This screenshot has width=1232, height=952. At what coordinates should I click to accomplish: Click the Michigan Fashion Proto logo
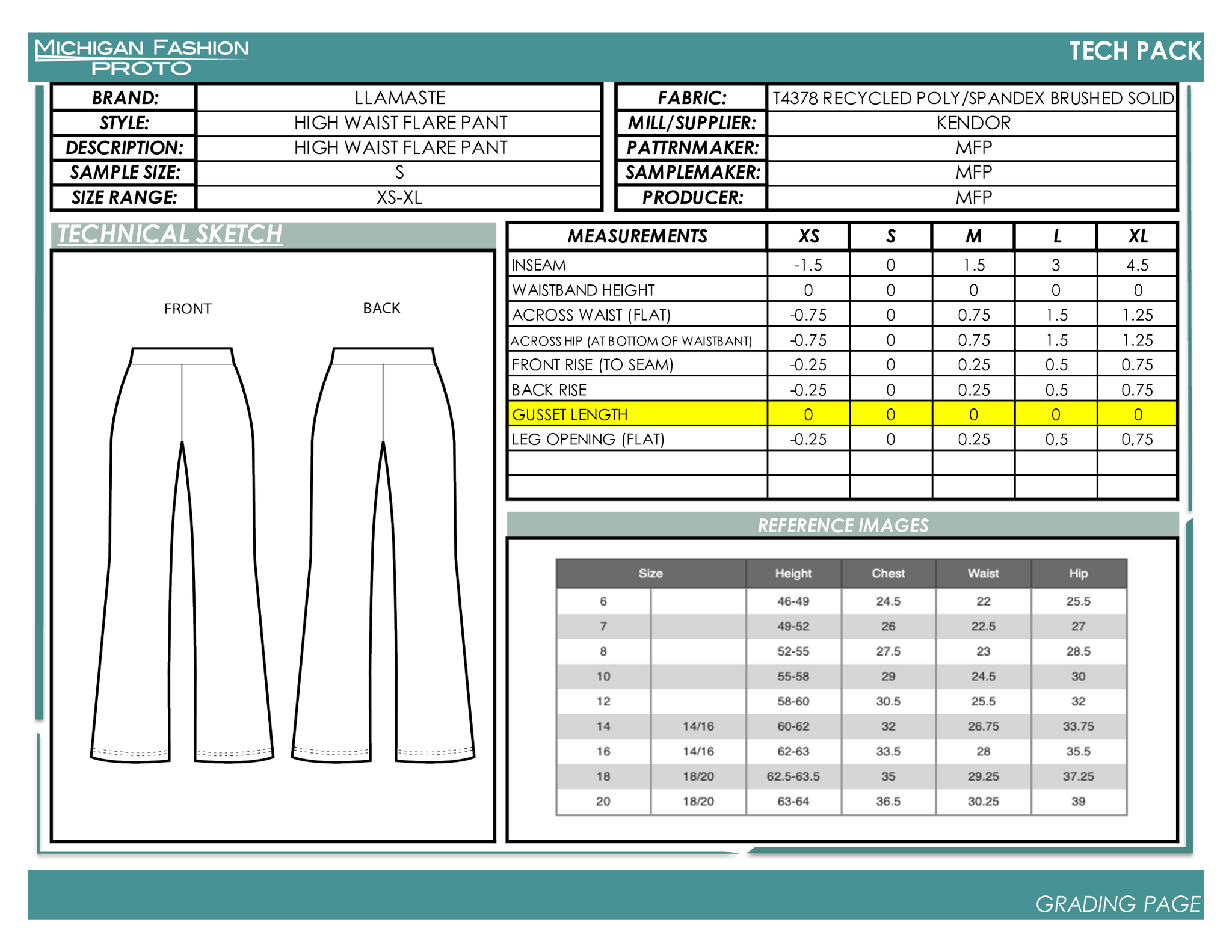[142, 57]
